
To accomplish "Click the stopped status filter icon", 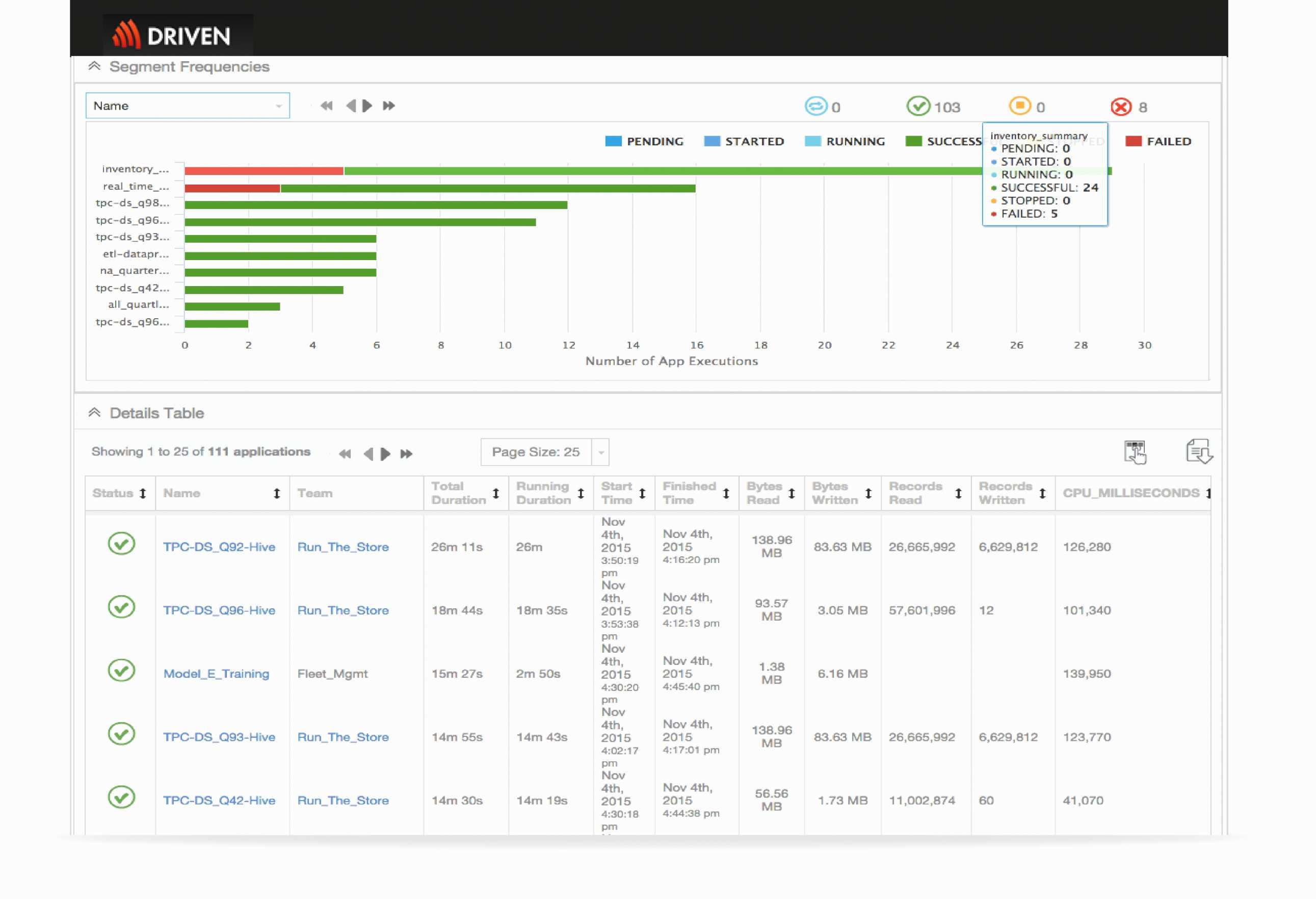I will 1020,106.
